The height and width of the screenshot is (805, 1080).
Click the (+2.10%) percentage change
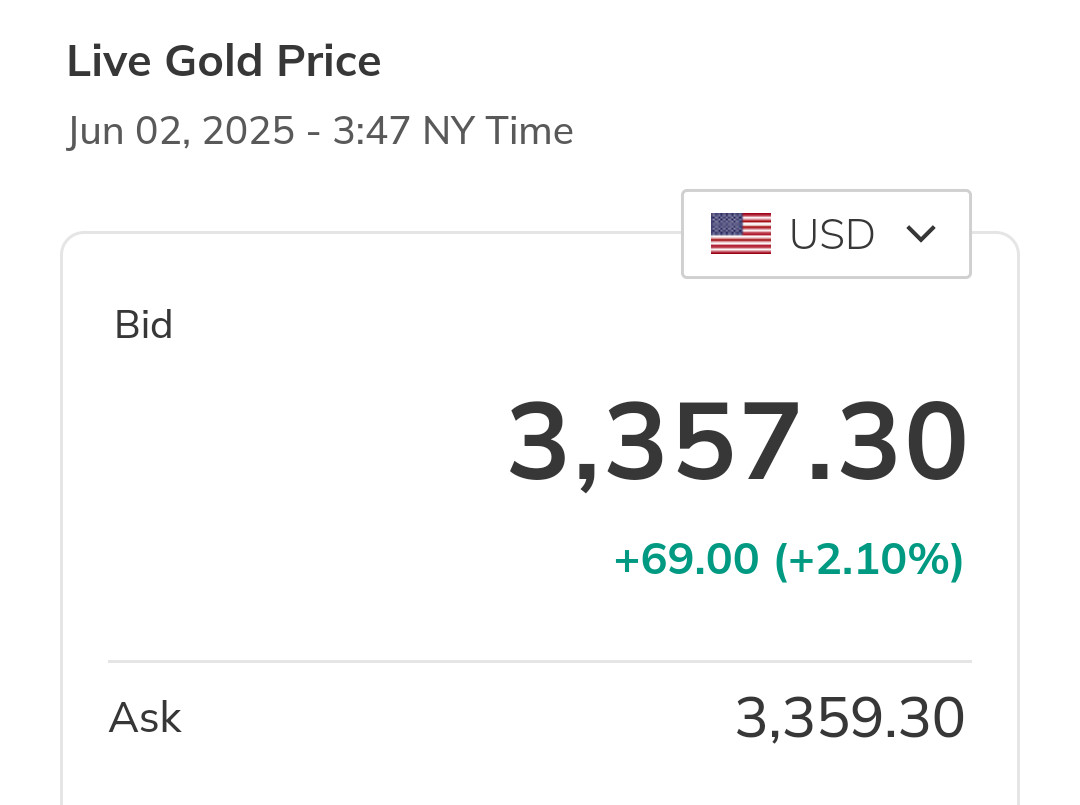pyautogui.click(x=869, y=560)
